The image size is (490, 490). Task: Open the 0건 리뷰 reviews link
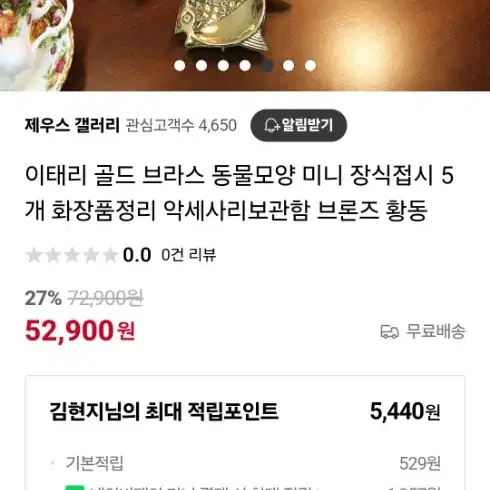pos(189,255)
